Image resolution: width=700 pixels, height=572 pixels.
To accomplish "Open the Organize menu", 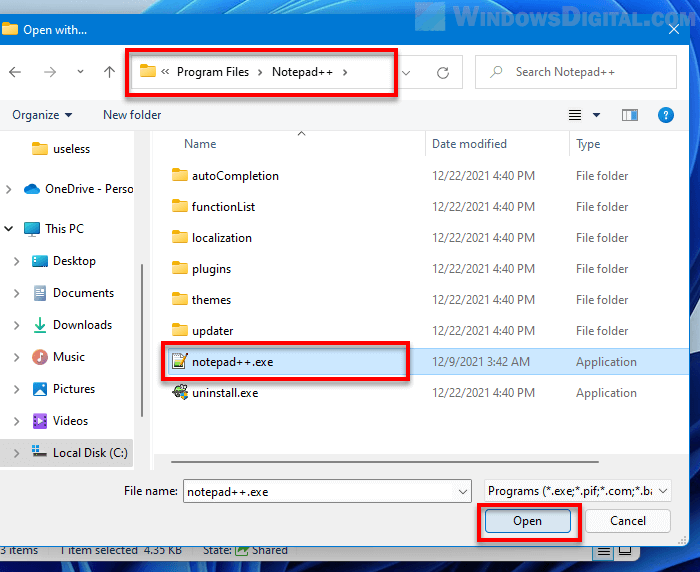I will pos(42,115).
